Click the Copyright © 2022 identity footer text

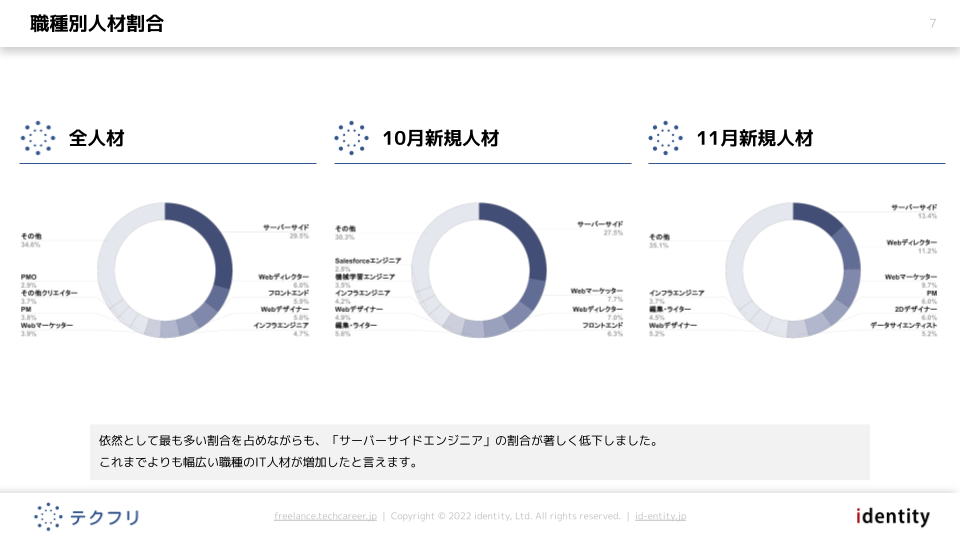(x=506, y=516)
